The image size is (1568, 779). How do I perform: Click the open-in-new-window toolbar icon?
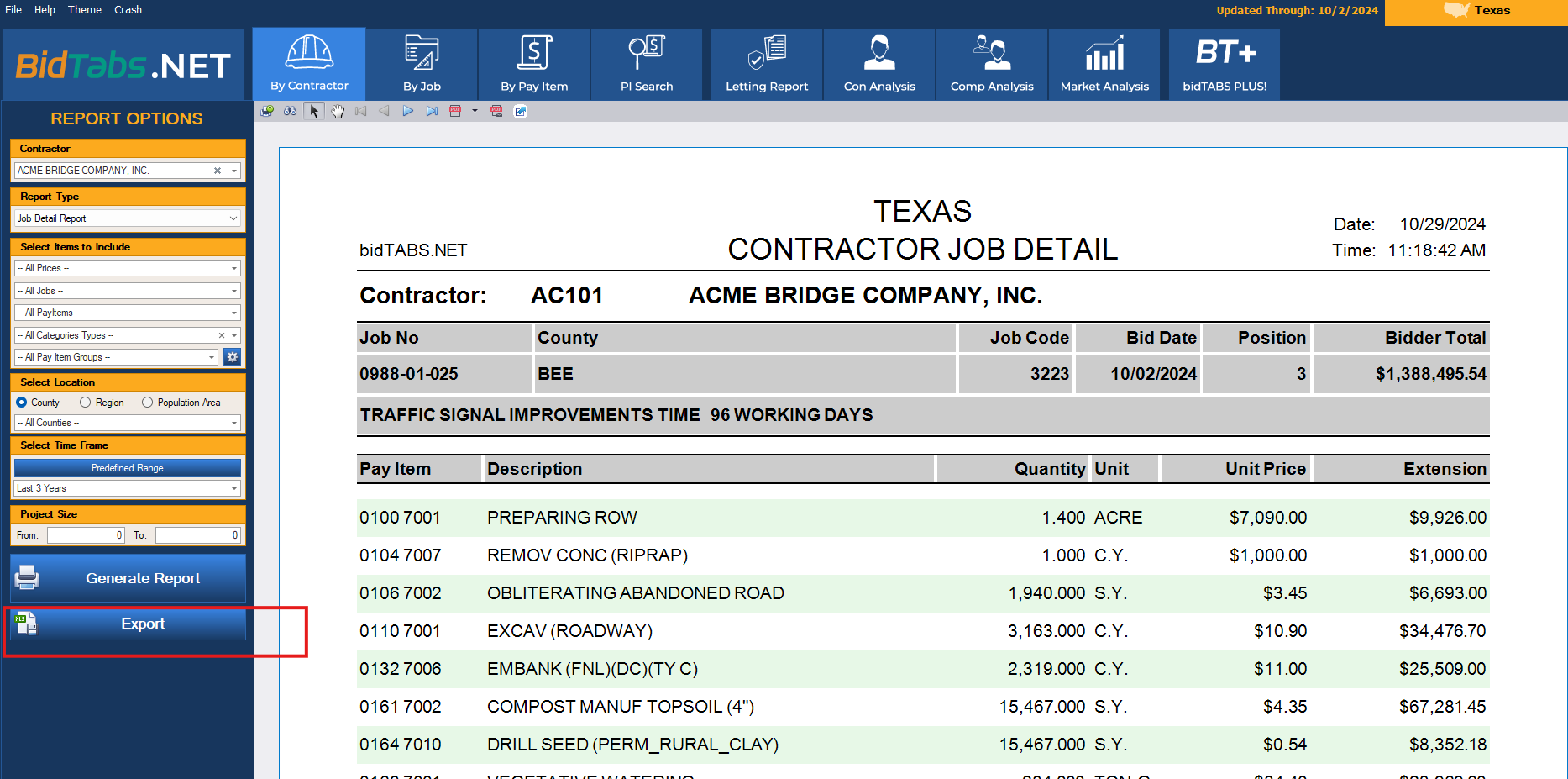[x=520, y=111]
